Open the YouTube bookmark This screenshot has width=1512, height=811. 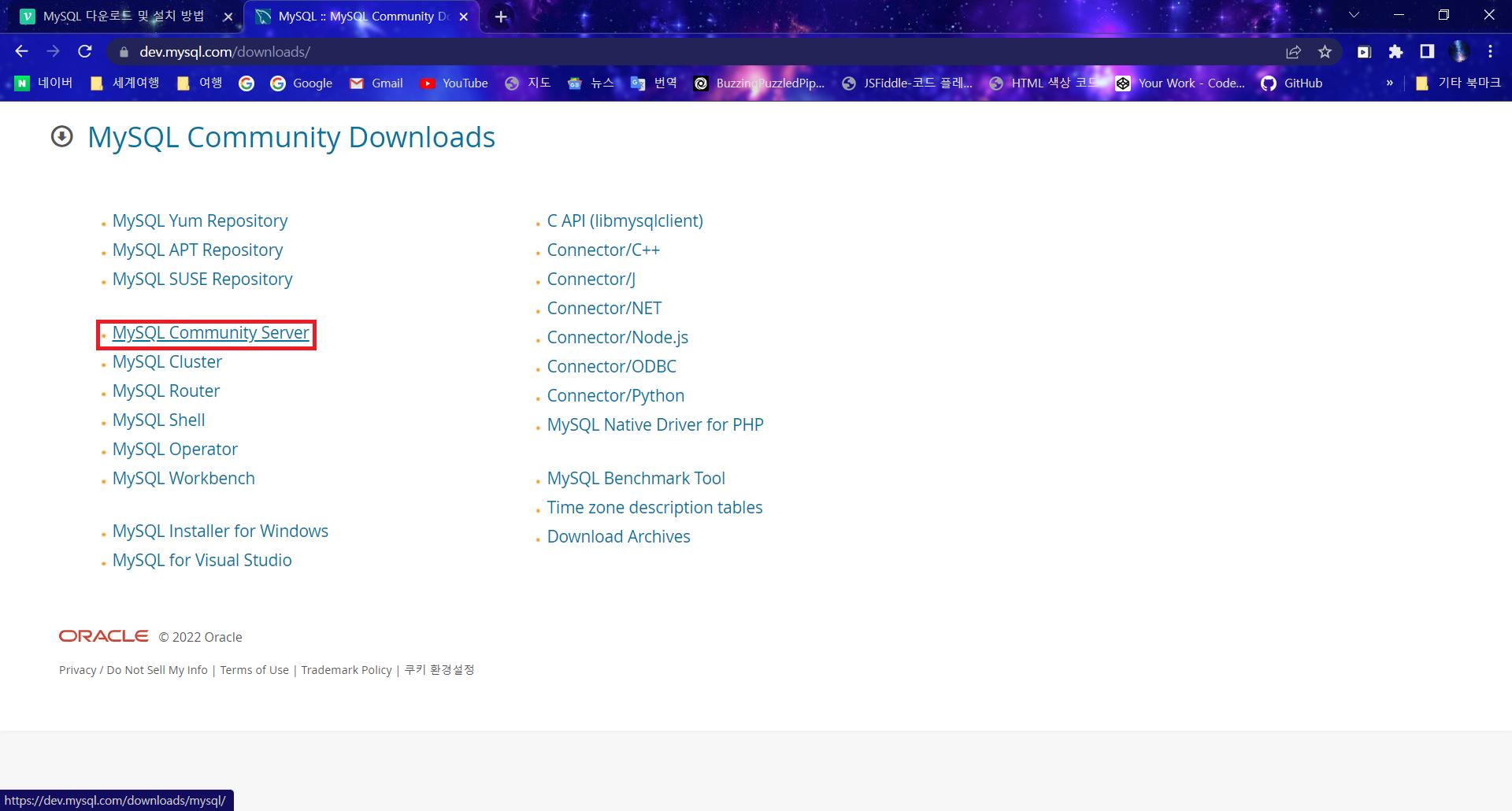454,83
